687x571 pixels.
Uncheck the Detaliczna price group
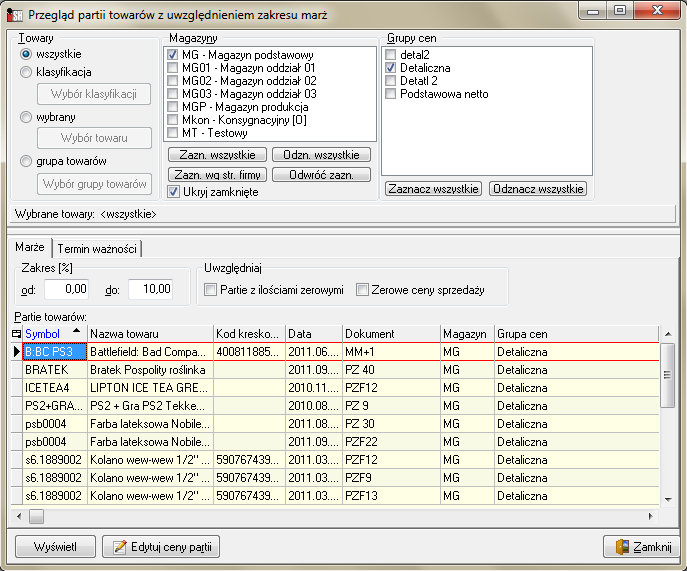(x=390, y=68)
